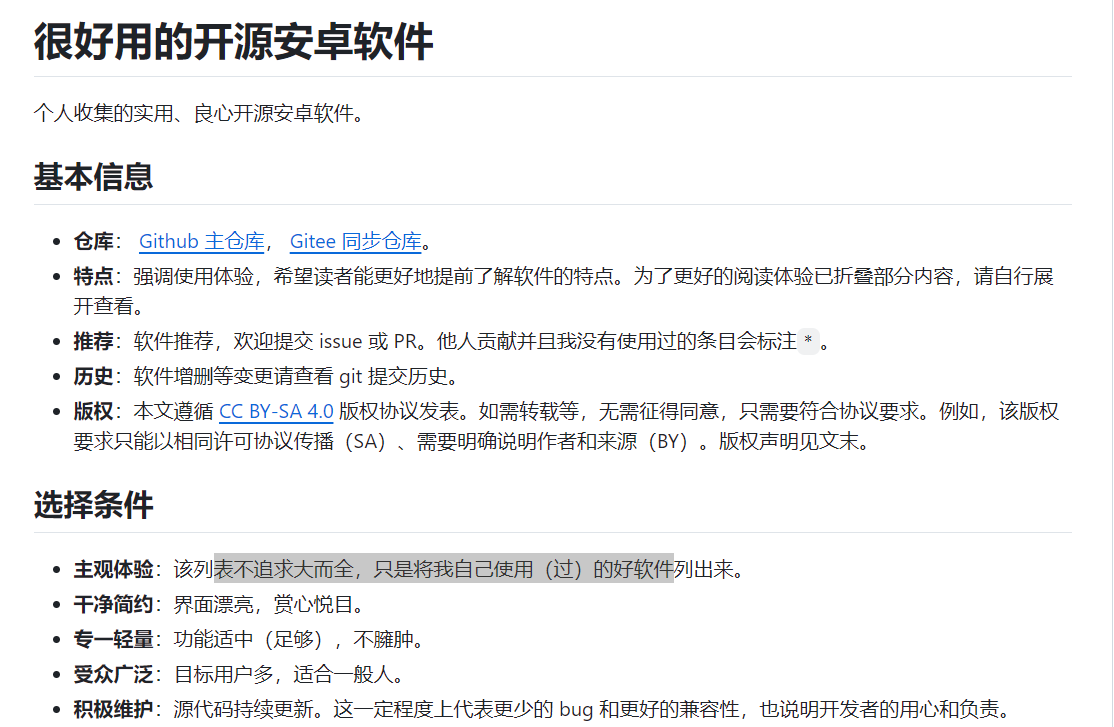Click the bold label 专一轻量

113,640
